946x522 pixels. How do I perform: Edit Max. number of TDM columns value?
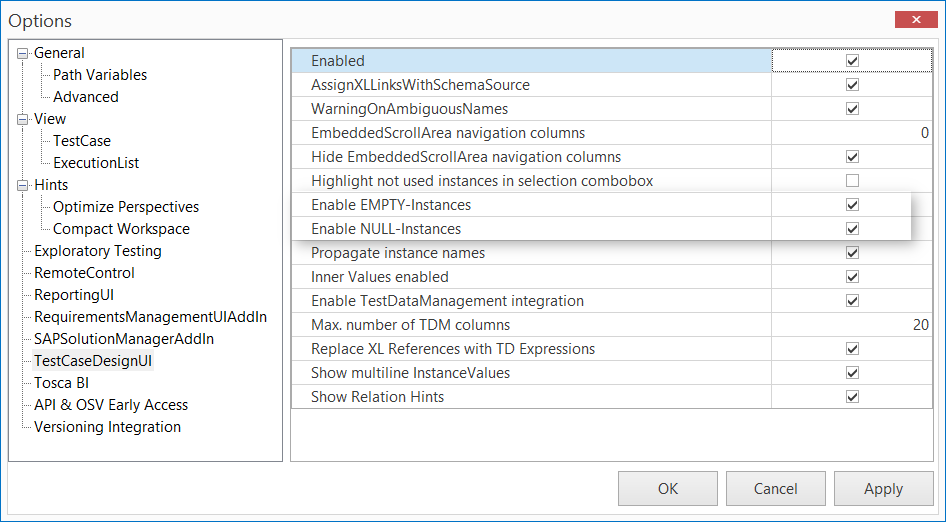[852, 325]
